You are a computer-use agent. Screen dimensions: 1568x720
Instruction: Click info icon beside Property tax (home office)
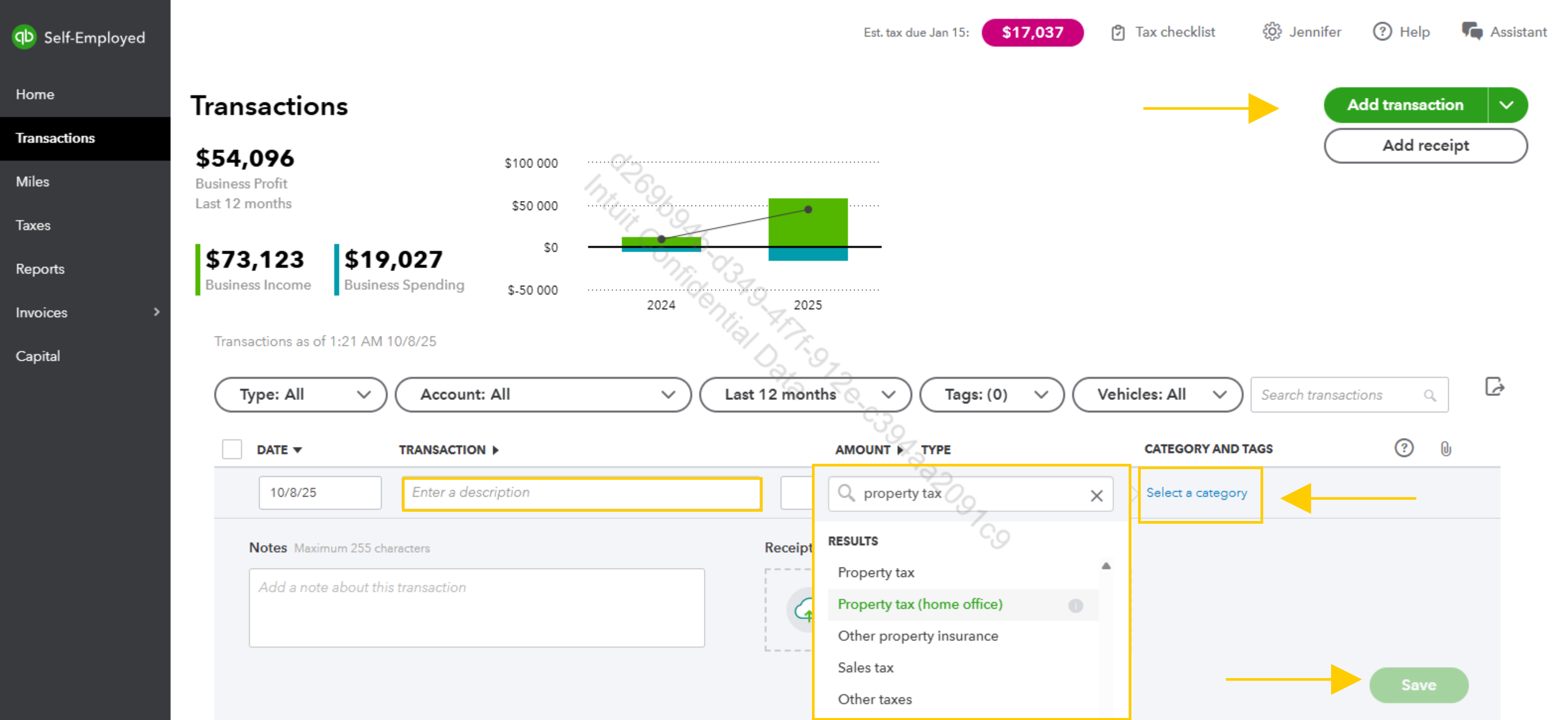(1076, 606)
